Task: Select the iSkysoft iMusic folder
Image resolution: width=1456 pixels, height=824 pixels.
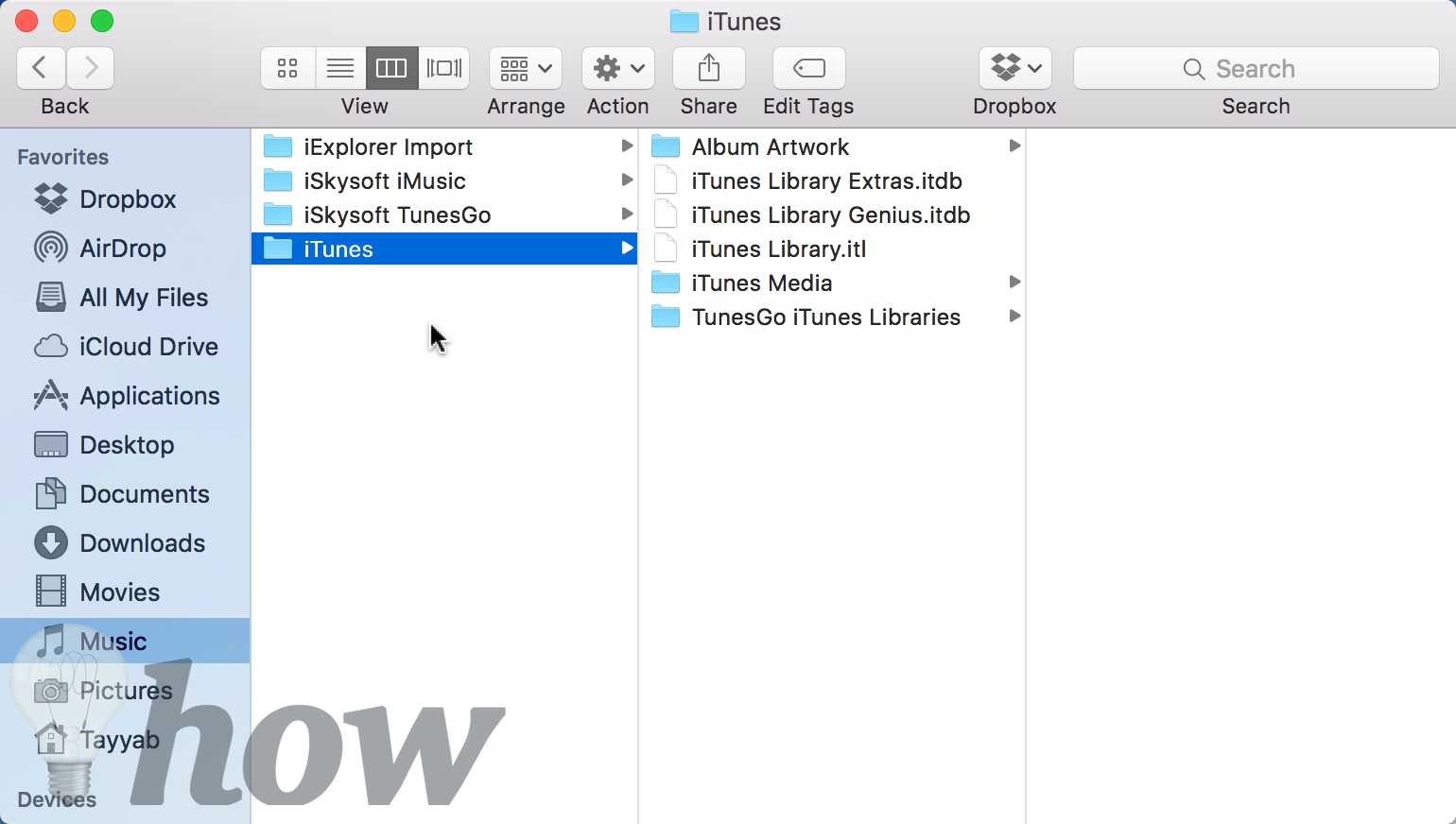Action: (x=444, y=180)
